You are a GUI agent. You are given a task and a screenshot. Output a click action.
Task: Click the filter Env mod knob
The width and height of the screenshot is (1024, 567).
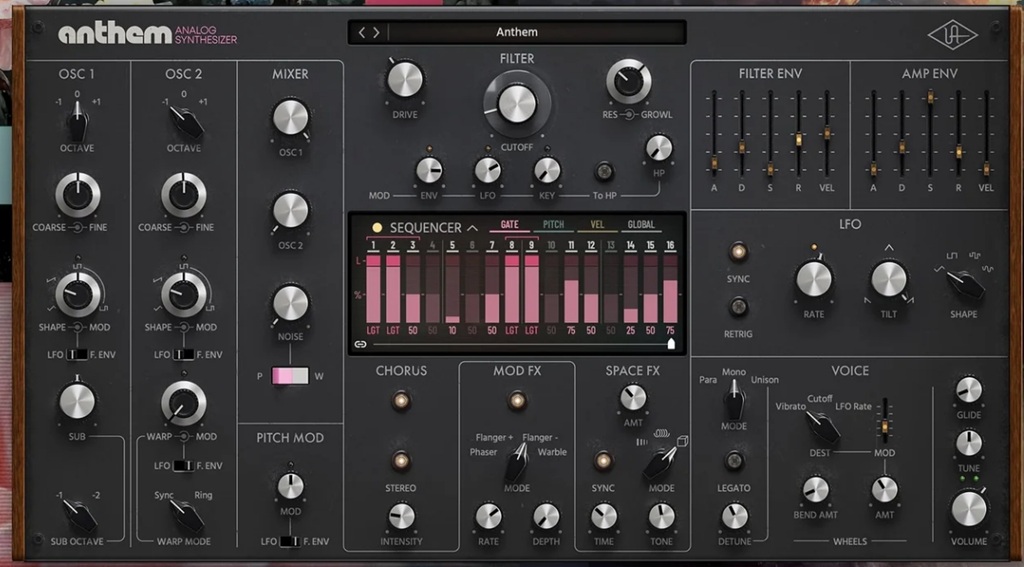(429, 170)
